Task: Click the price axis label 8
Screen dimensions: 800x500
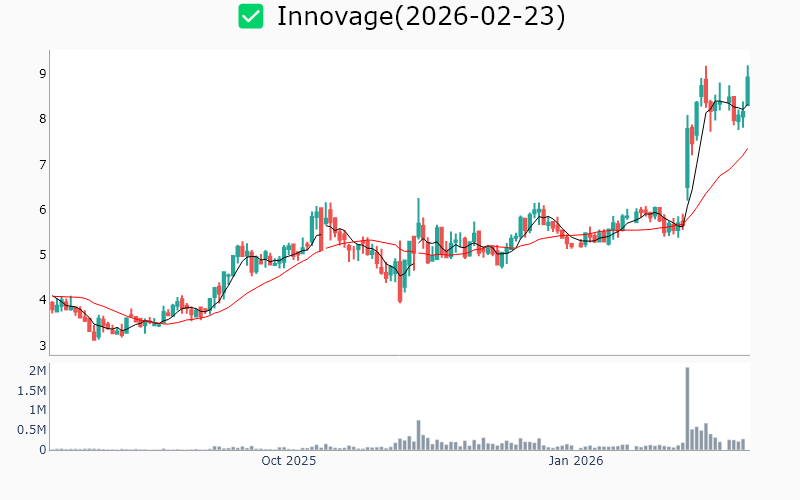Action: [41, 119]
